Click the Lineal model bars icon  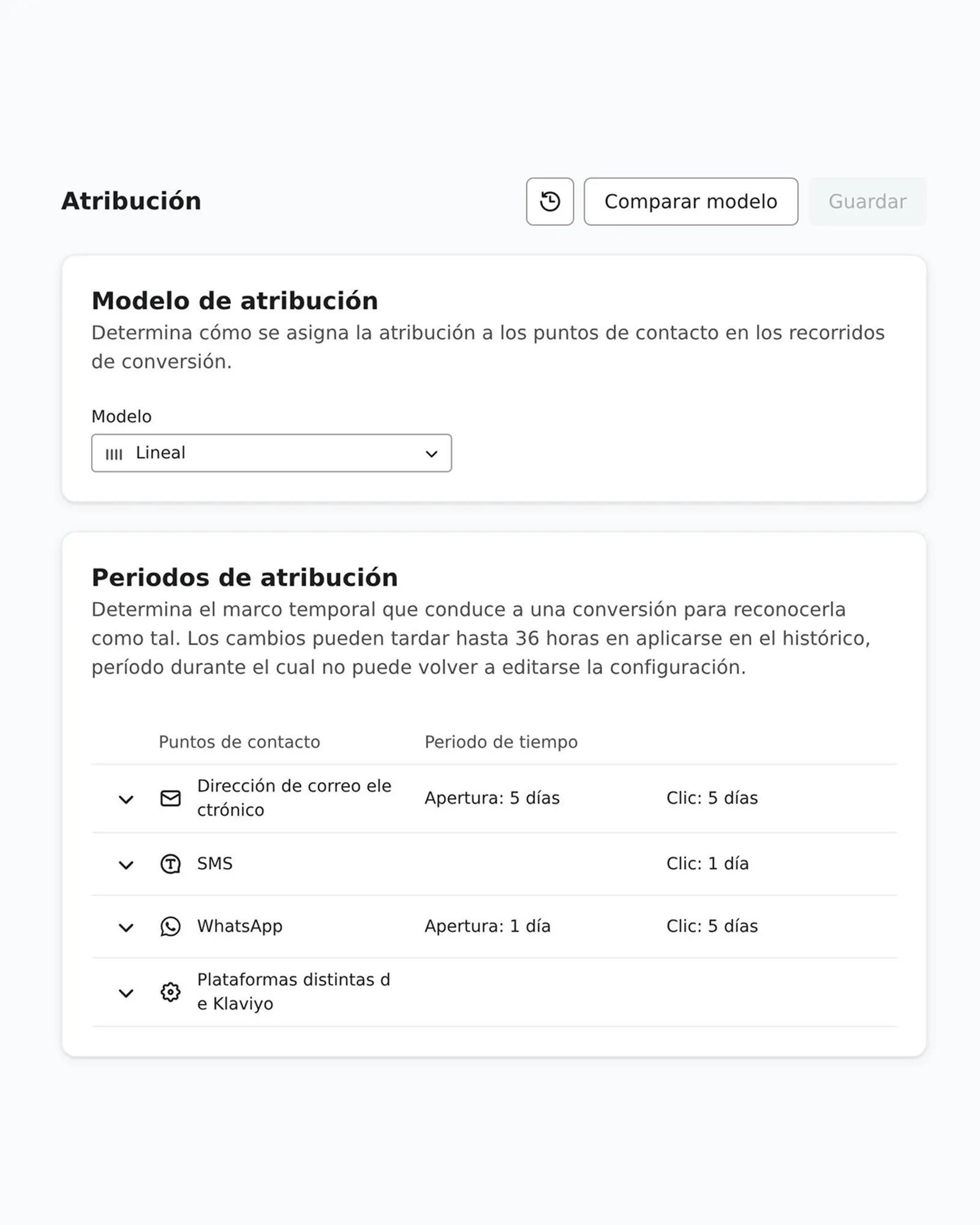click(116, 453)
